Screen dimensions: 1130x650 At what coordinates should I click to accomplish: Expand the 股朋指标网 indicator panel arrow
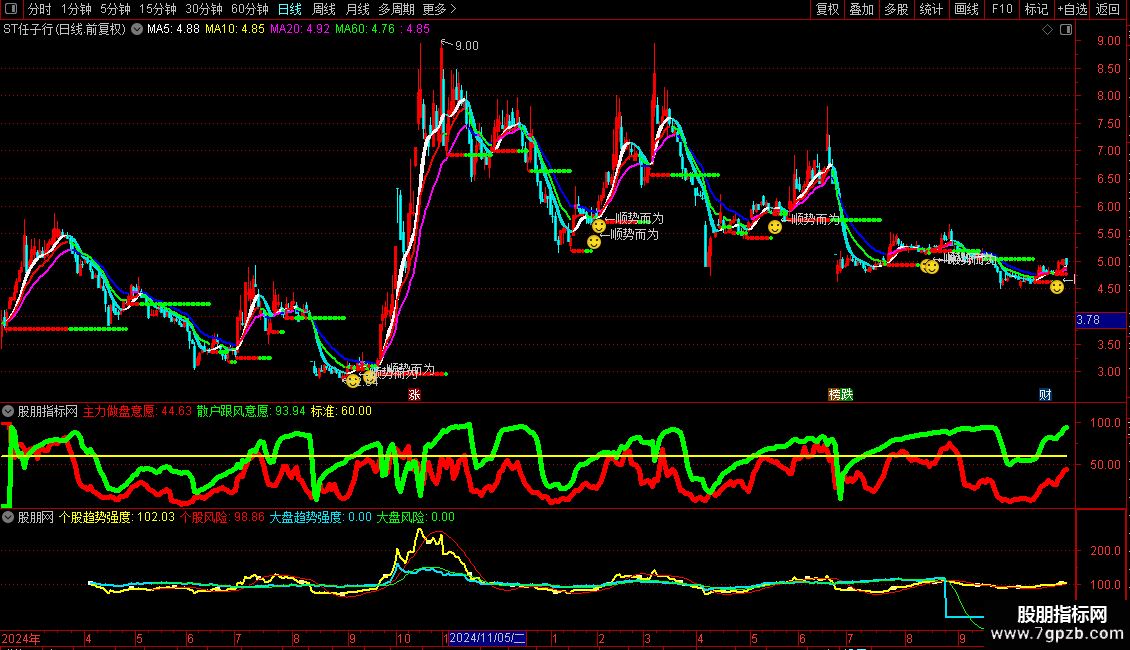click(8, 411)
